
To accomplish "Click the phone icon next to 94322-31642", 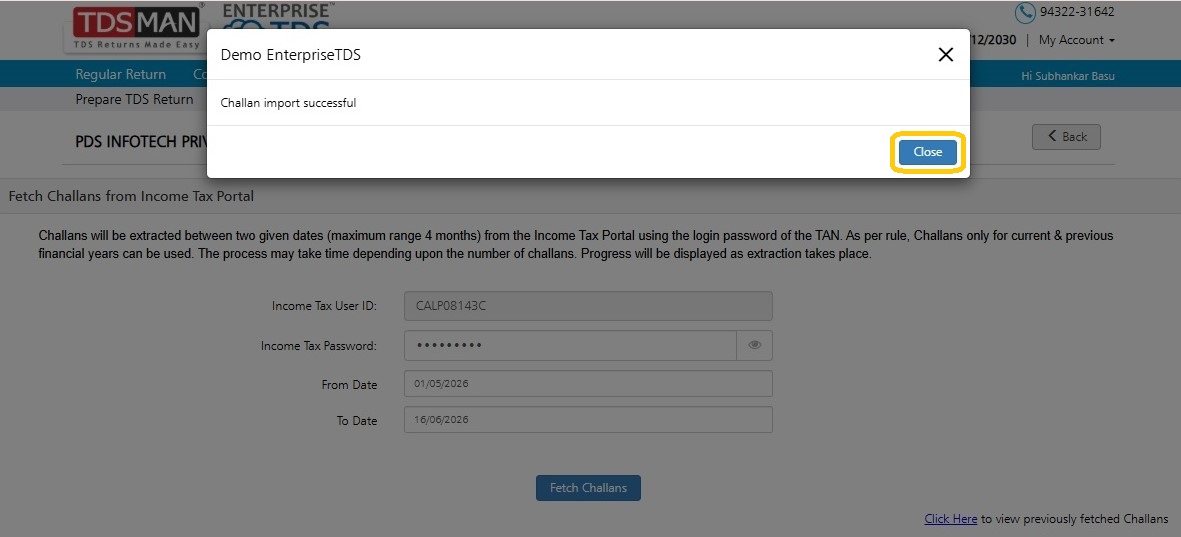I will pyautogui.click(x=1024, y=12).
